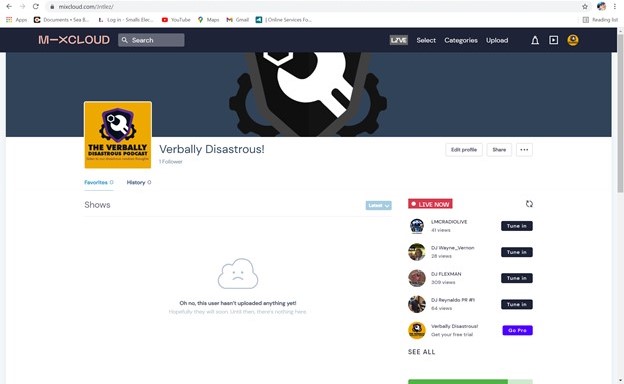624x384 pixels.
Task: Open the Latest sort dropdown
Action: [378, 205]
